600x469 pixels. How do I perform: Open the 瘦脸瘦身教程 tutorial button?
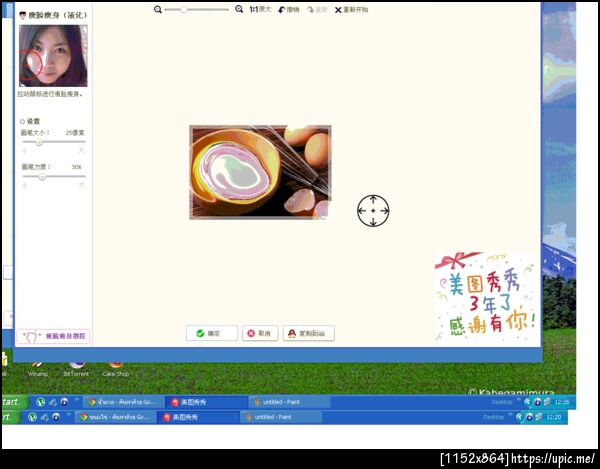(x=53, y=336)
